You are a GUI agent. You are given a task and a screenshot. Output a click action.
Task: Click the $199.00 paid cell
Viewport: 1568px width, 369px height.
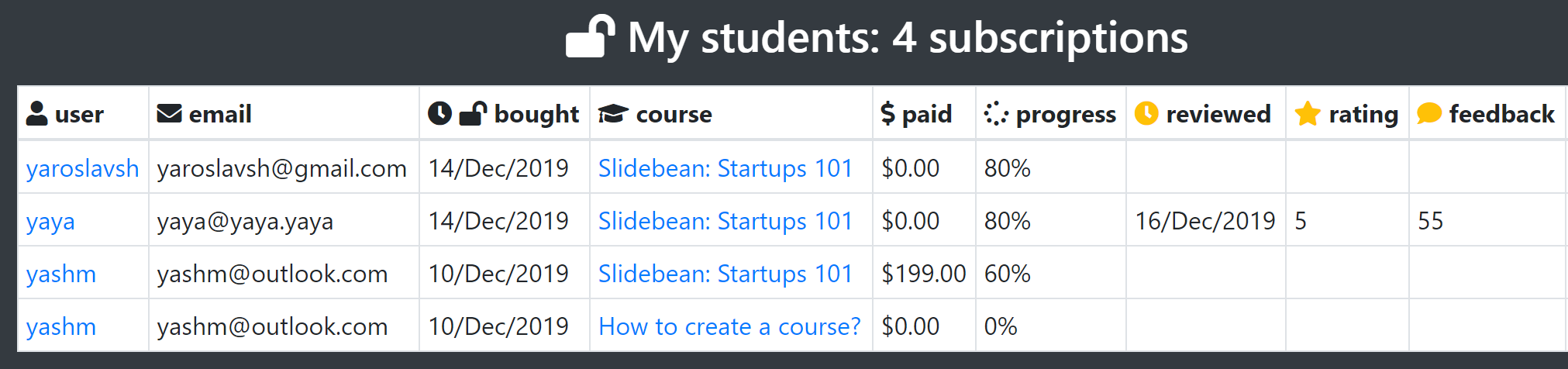923,274
